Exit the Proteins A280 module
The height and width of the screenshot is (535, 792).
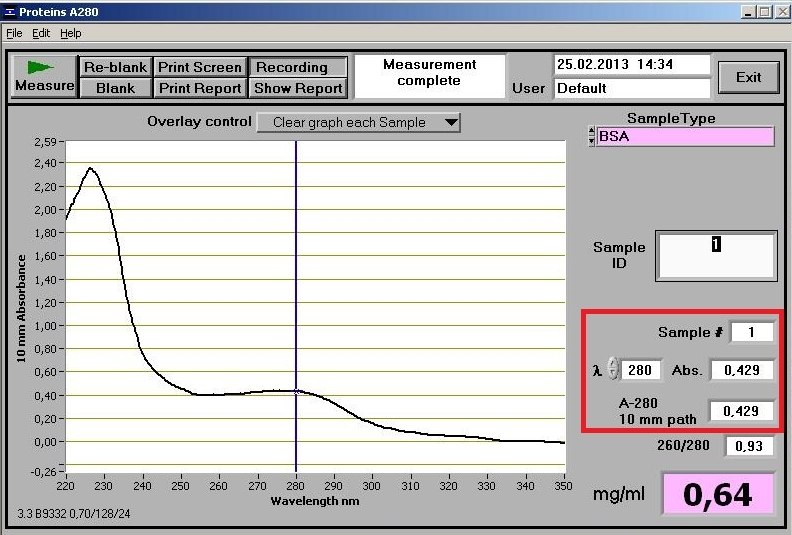(x=748, y=77)
